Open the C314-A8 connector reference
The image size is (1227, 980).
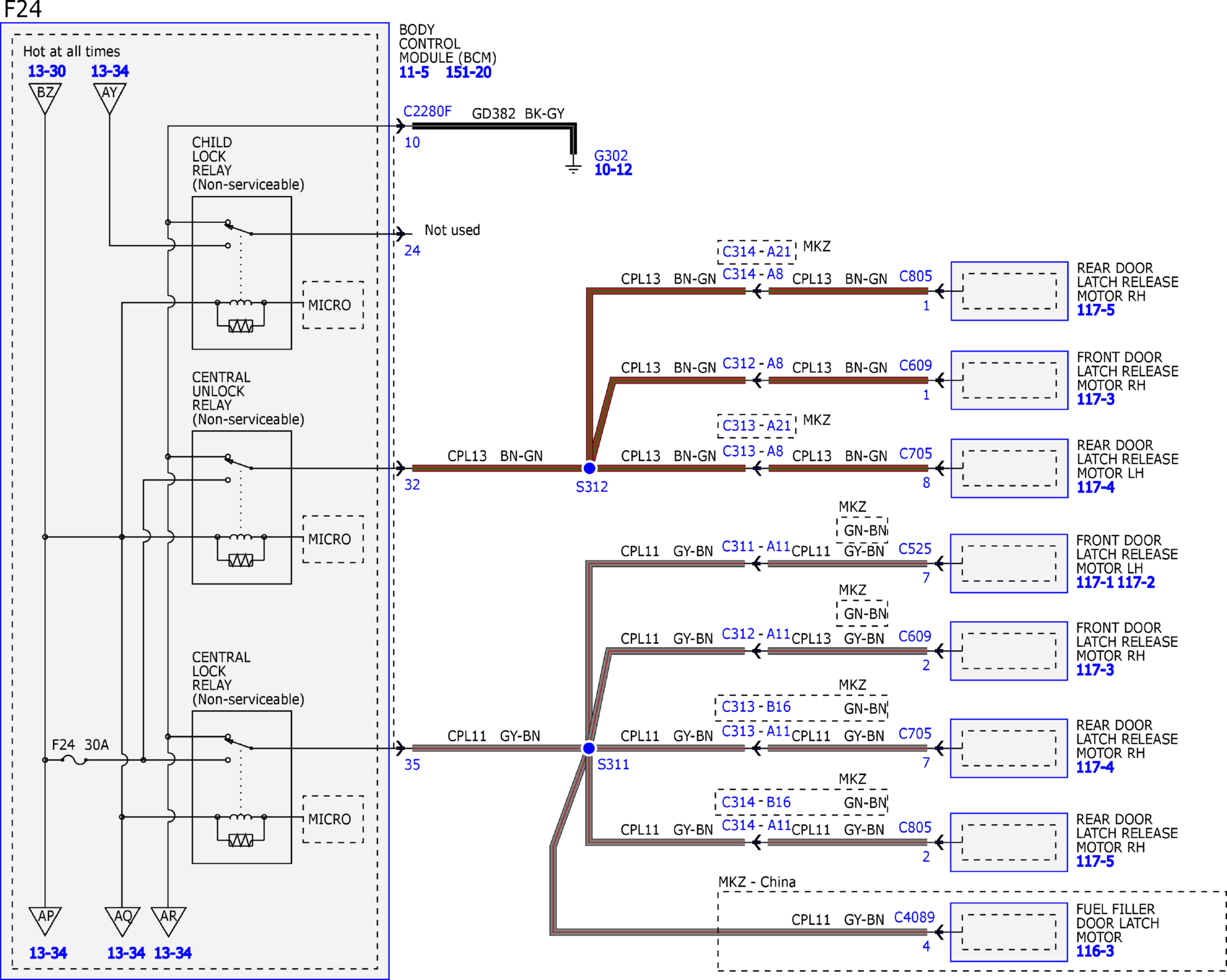[753, 274]
